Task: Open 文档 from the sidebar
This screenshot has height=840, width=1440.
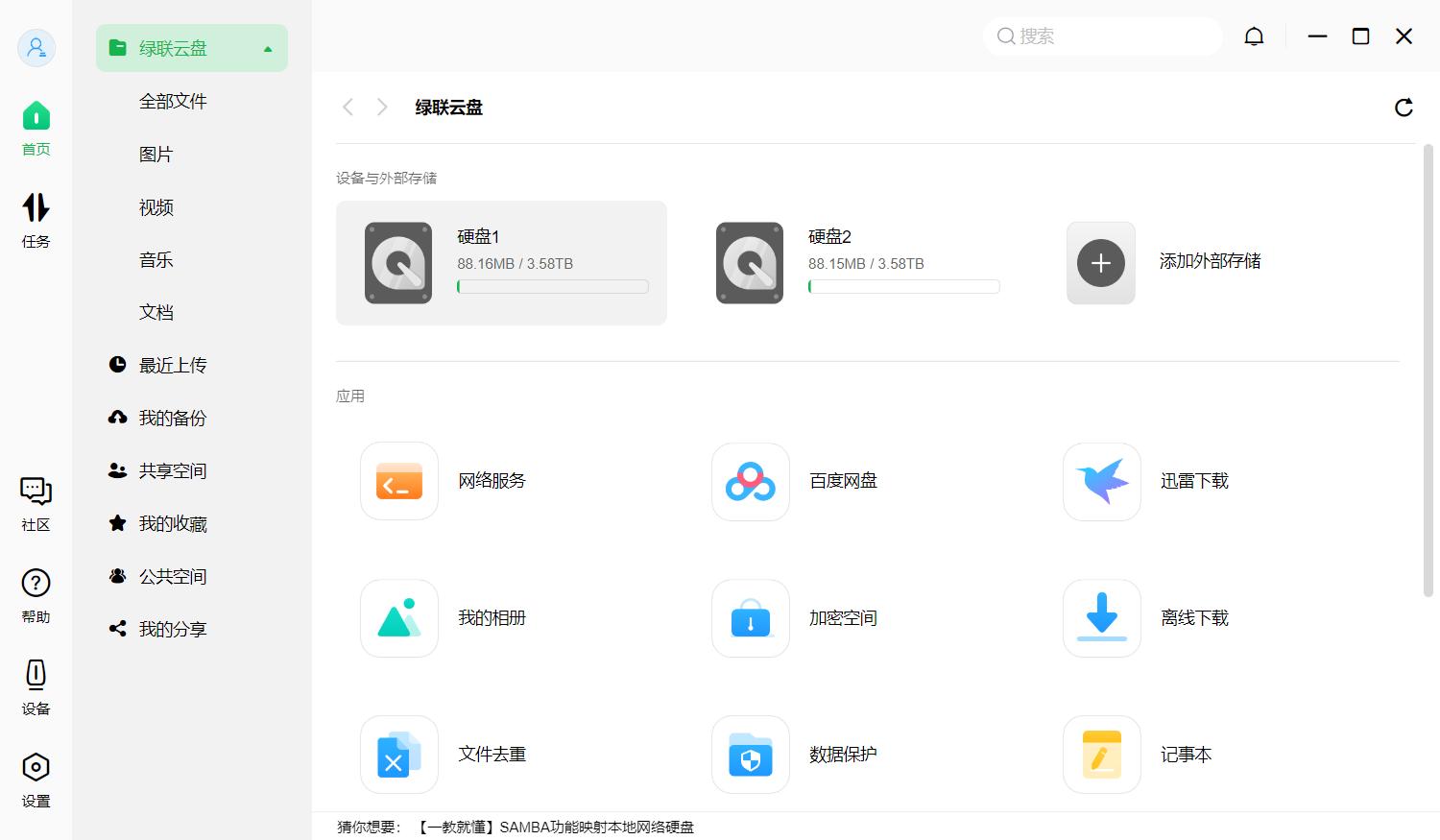Action: tap(156, 311)
